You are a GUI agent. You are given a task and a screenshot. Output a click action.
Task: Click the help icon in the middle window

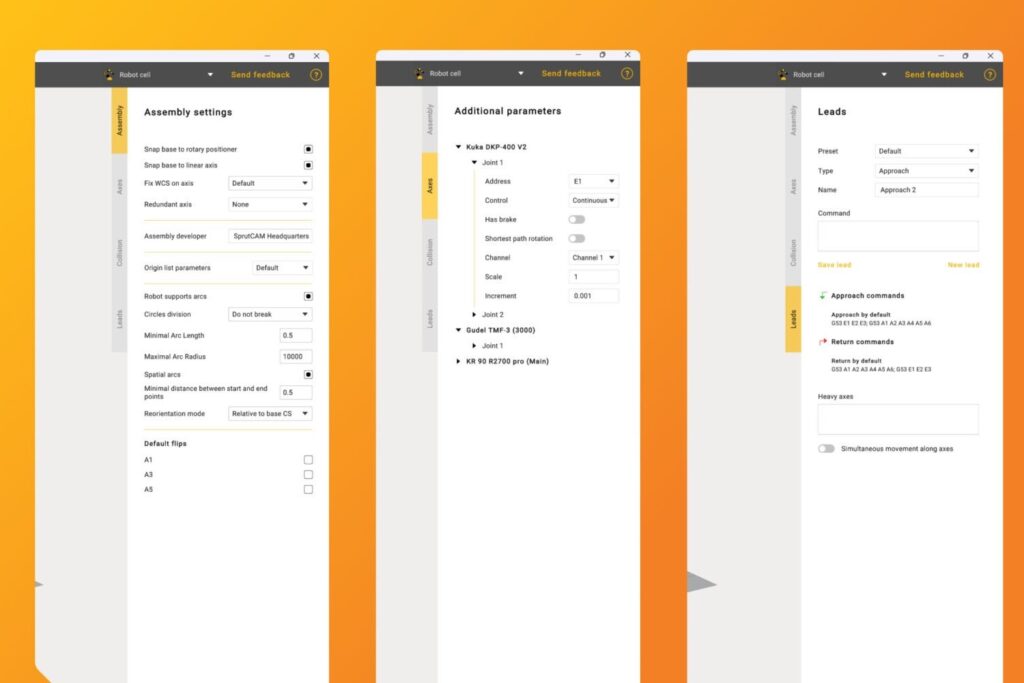[x=627, y=74]
